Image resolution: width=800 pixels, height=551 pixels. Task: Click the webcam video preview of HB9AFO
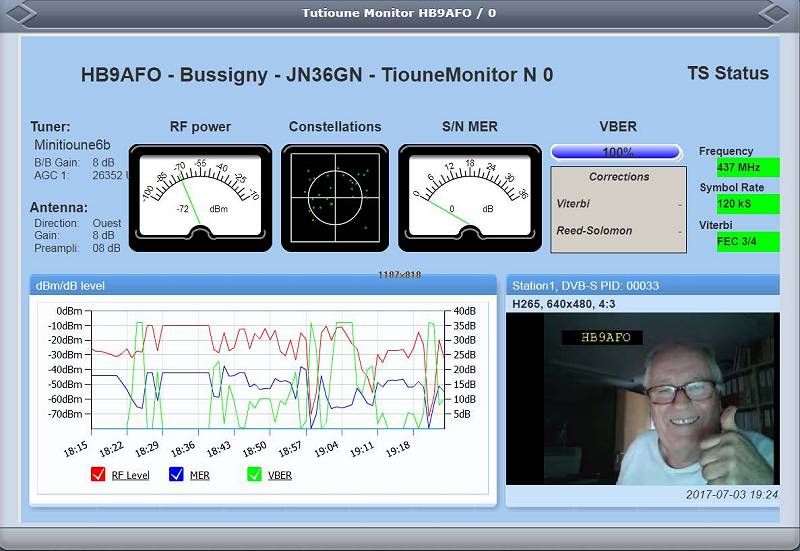[642, 398]
